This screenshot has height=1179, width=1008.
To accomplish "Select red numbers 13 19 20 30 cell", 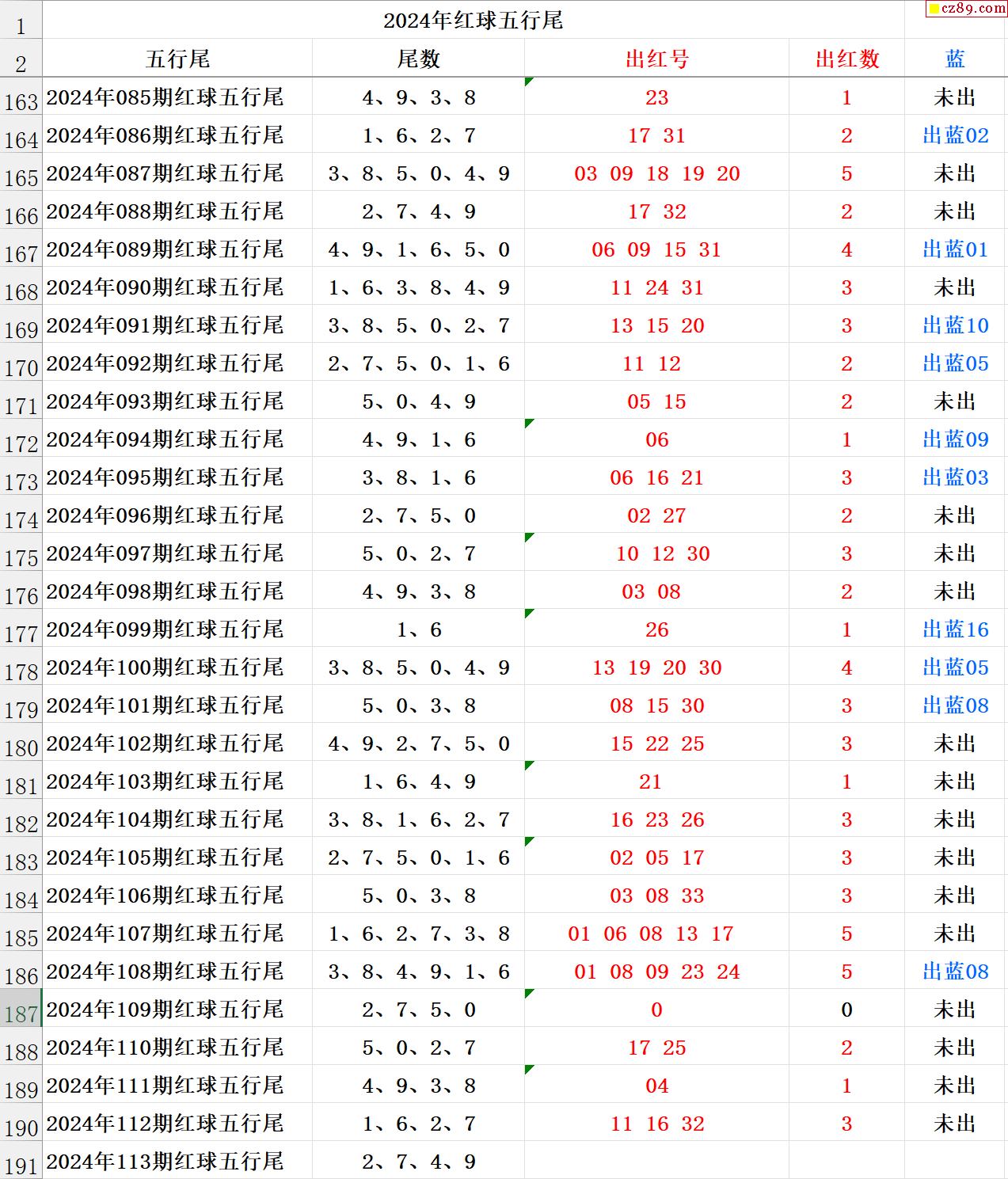I will point(656,667).
